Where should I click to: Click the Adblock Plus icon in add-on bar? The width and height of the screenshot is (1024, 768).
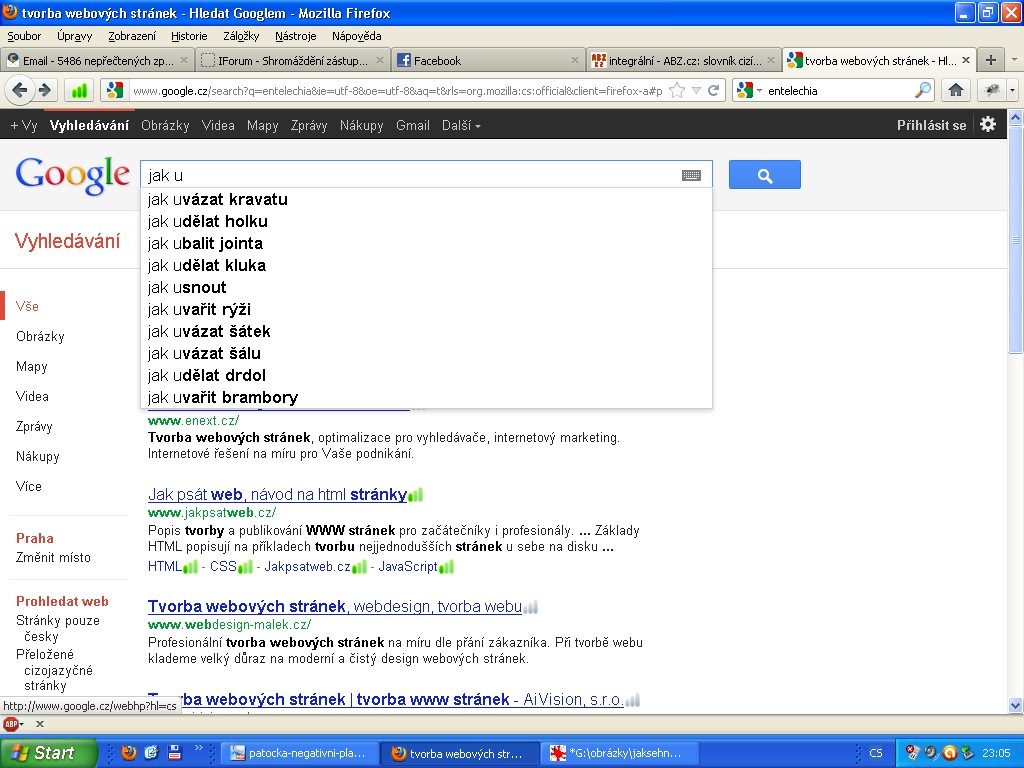click(x=10, y=724)
